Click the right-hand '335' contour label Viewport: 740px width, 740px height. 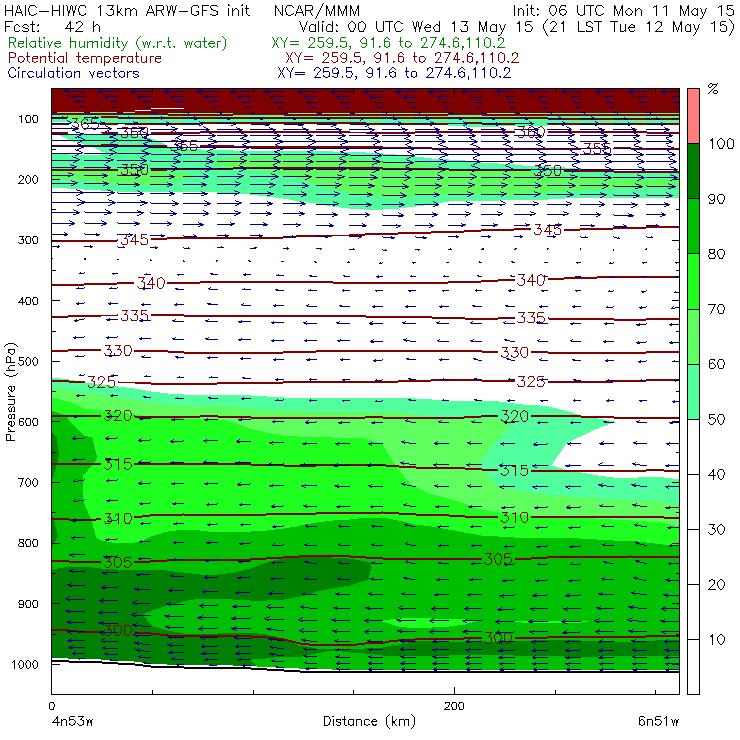pyautogui.click(x=531, y=318)
